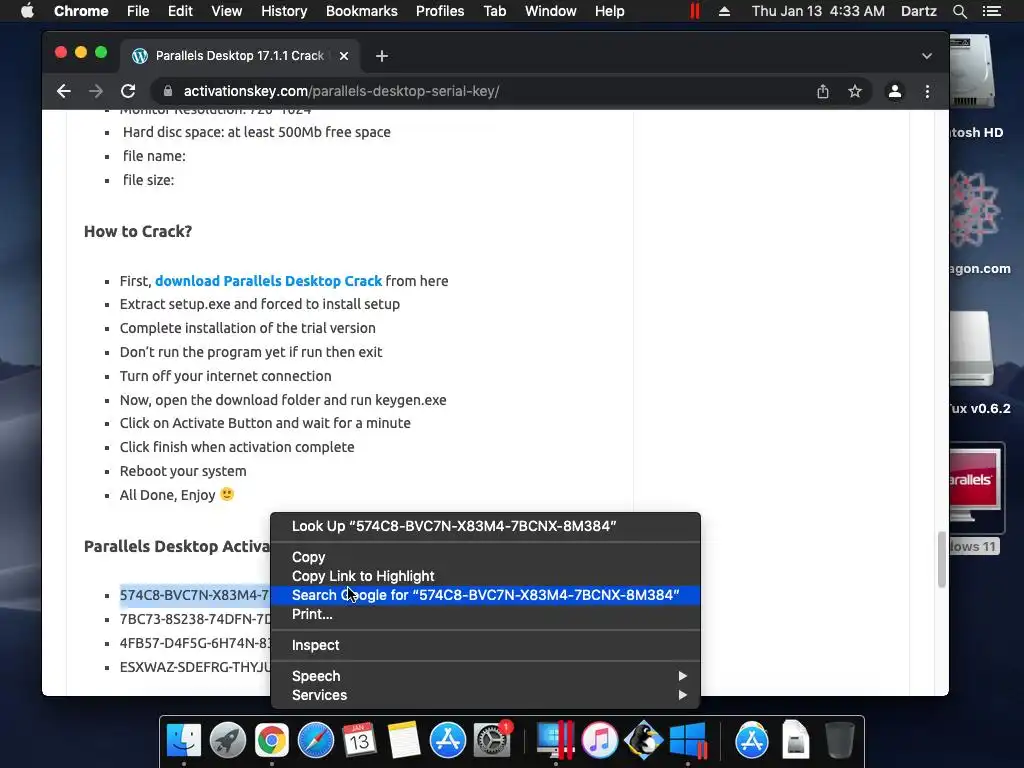Close the Parallels Desktop 17.1.1 Crack tab
This screenshot has height=768, width=1024.
344,56
